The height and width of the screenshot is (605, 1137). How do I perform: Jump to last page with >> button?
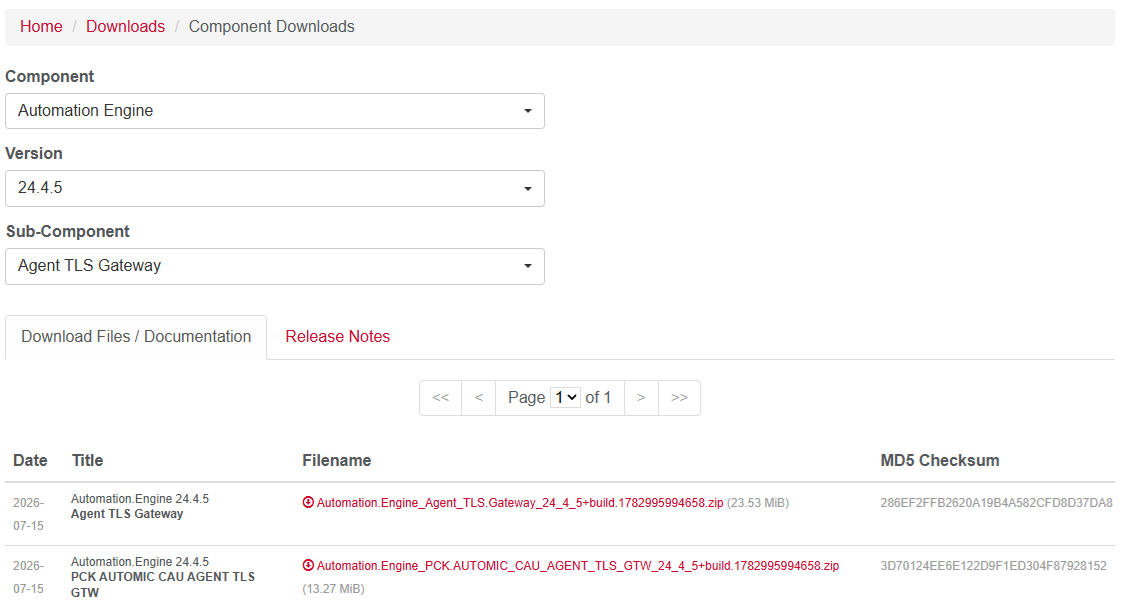click(679, 398)
